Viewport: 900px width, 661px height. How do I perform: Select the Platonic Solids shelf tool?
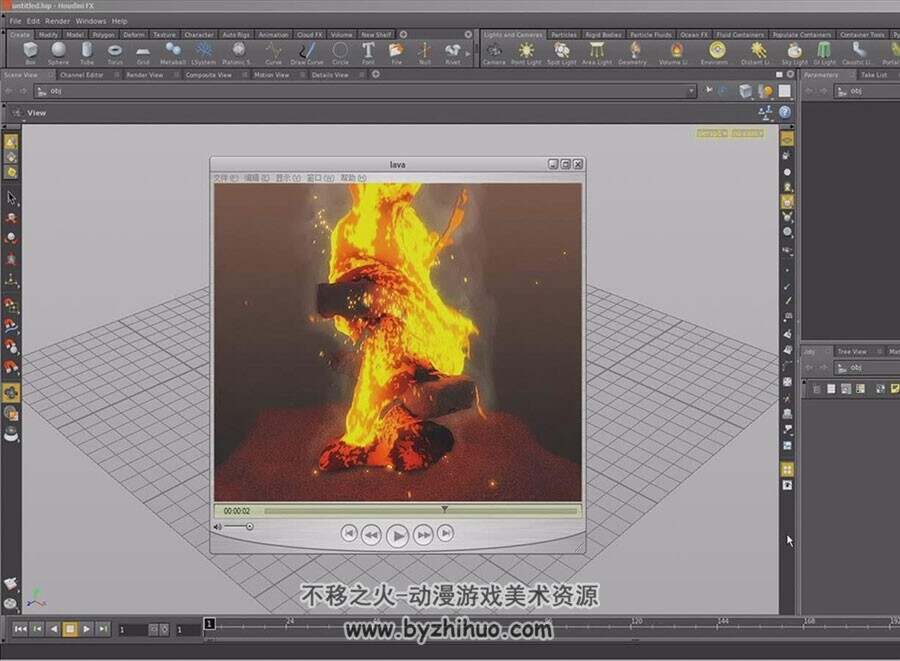(237, 53)
